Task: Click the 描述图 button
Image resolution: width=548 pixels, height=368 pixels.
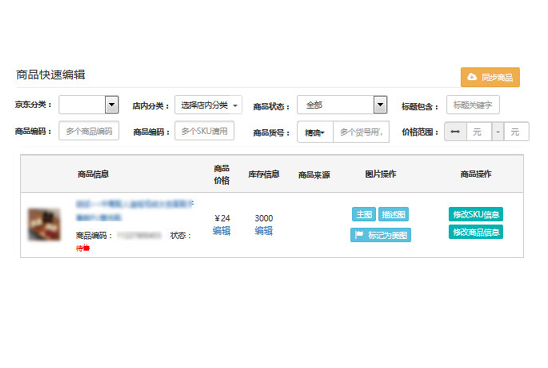Action: [394, 214]
